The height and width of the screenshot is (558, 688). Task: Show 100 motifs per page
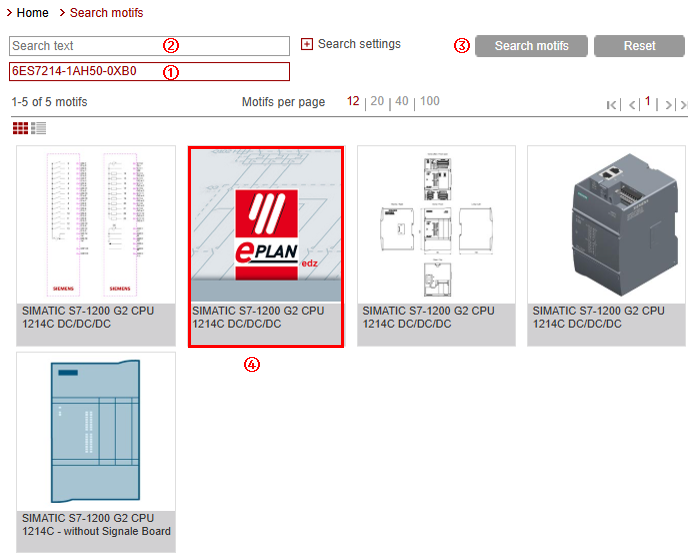pyautogui.click(x=429, y=101)
